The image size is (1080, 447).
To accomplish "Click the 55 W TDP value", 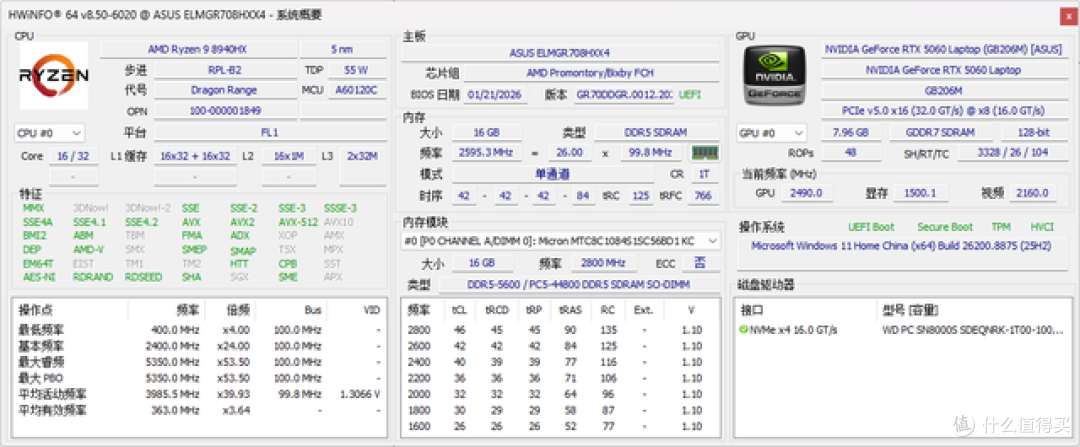I will [x=356, y=70].
